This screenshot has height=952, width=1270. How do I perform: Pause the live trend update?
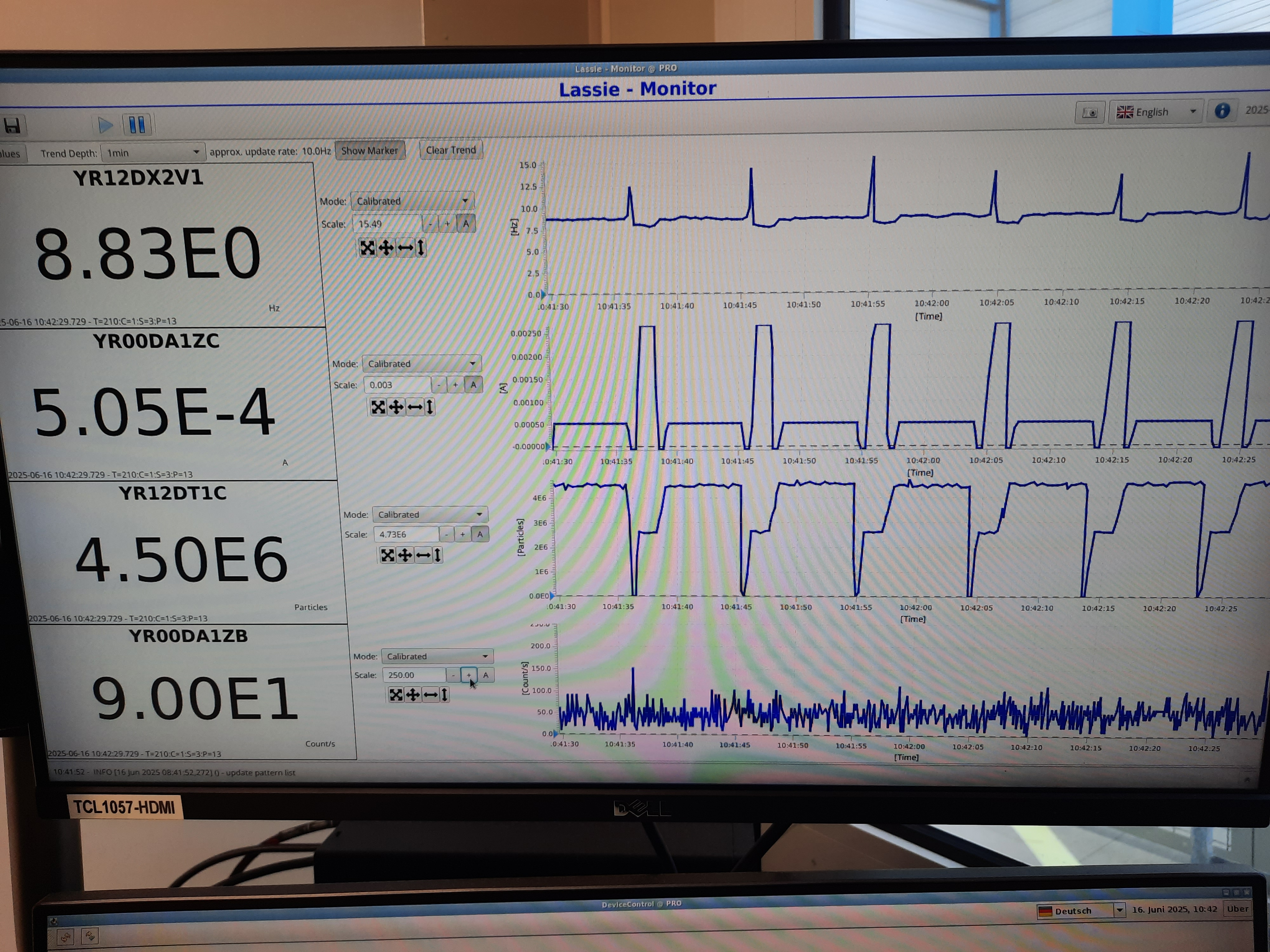[x=137, y=124]
